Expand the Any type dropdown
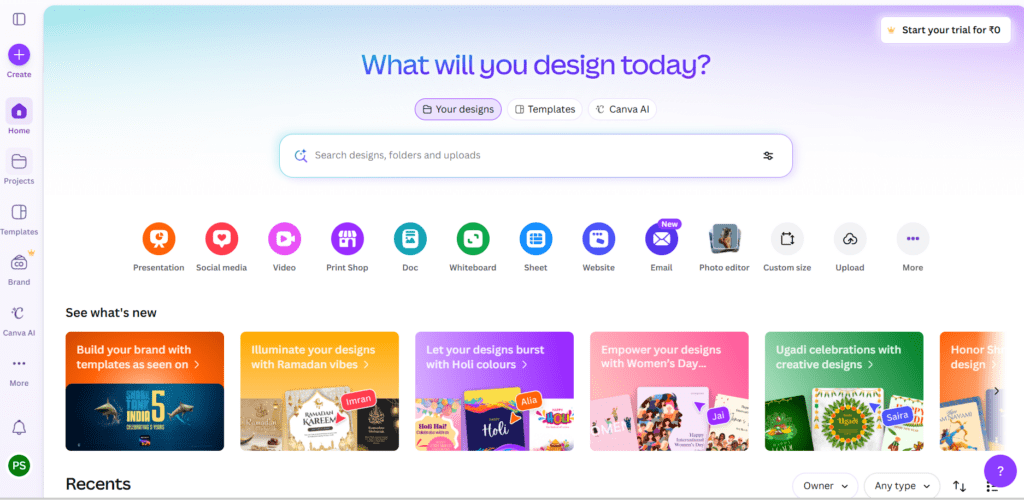This screenshot has height=500, width=1024. (902, 486)
